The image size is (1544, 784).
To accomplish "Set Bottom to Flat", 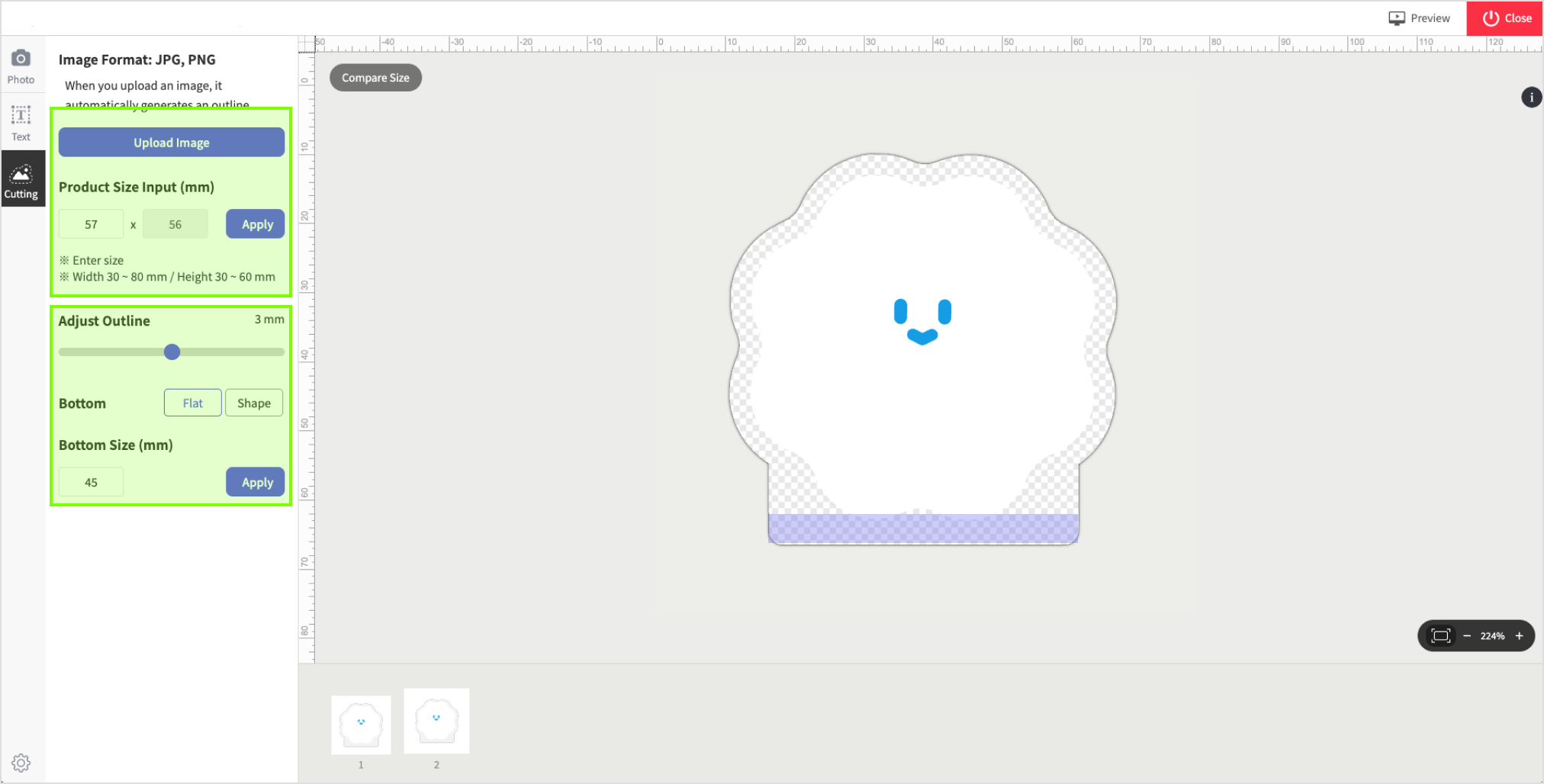I will 192,403.
